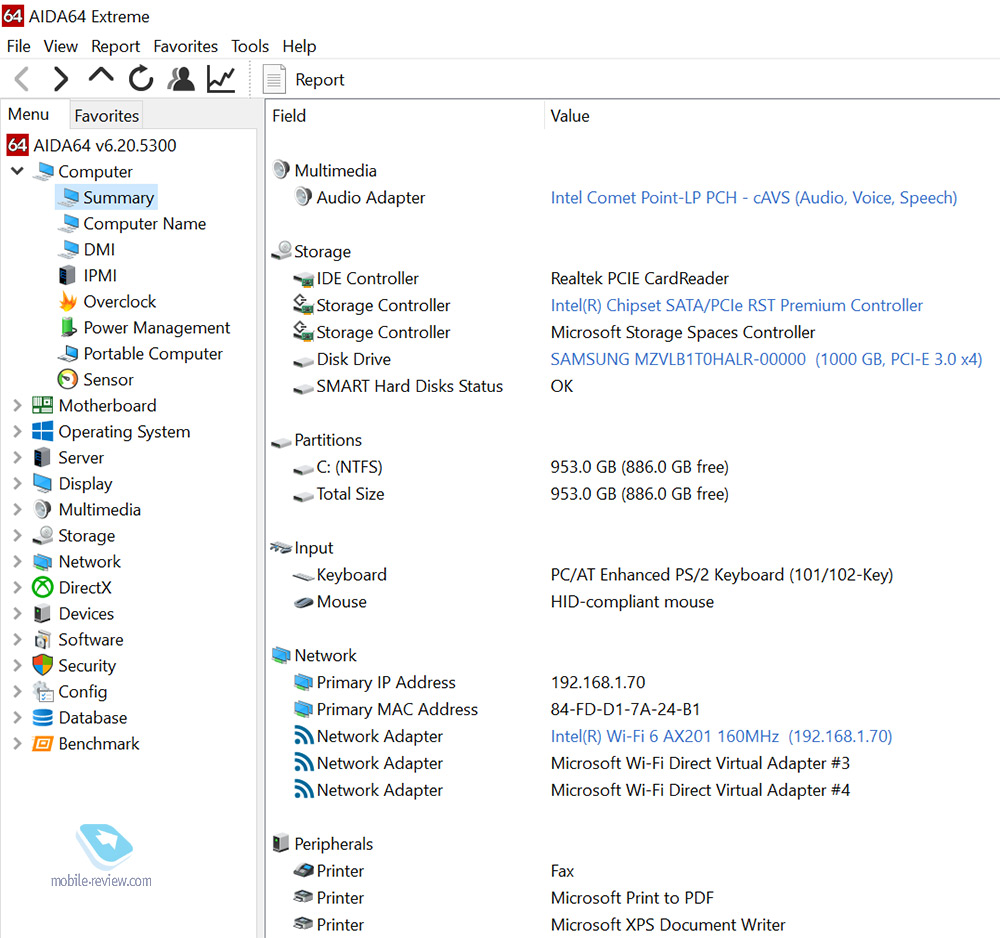Select the AIDA64 v6.20.5300 root item
The width and height of the screenshot is (1000, 938).
(91, 145)
